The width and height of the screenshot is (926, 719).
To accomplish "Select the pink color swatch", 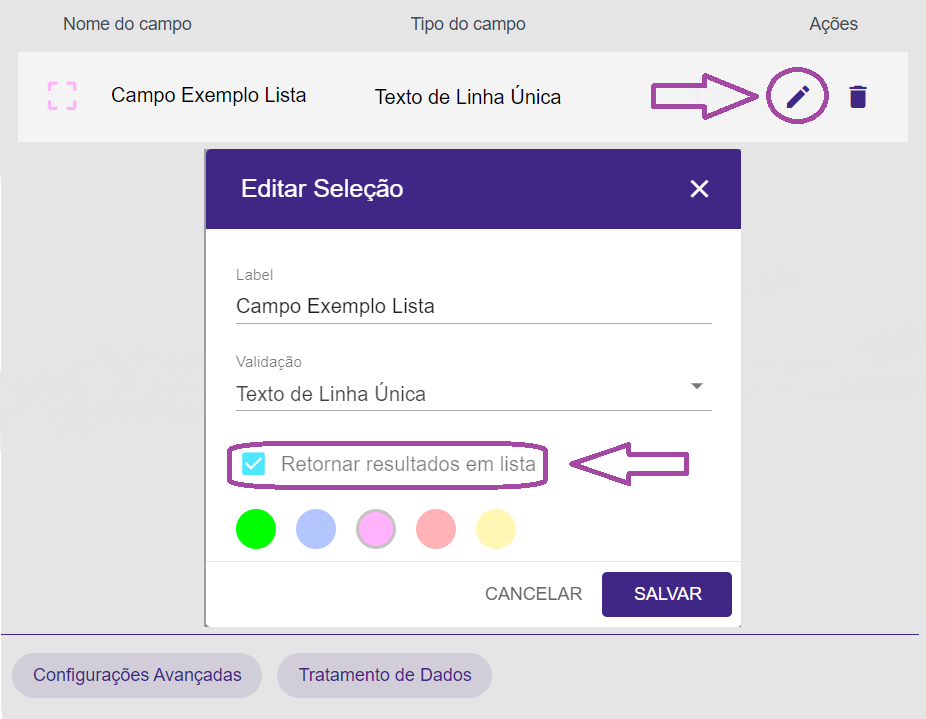I will (376, 529).
